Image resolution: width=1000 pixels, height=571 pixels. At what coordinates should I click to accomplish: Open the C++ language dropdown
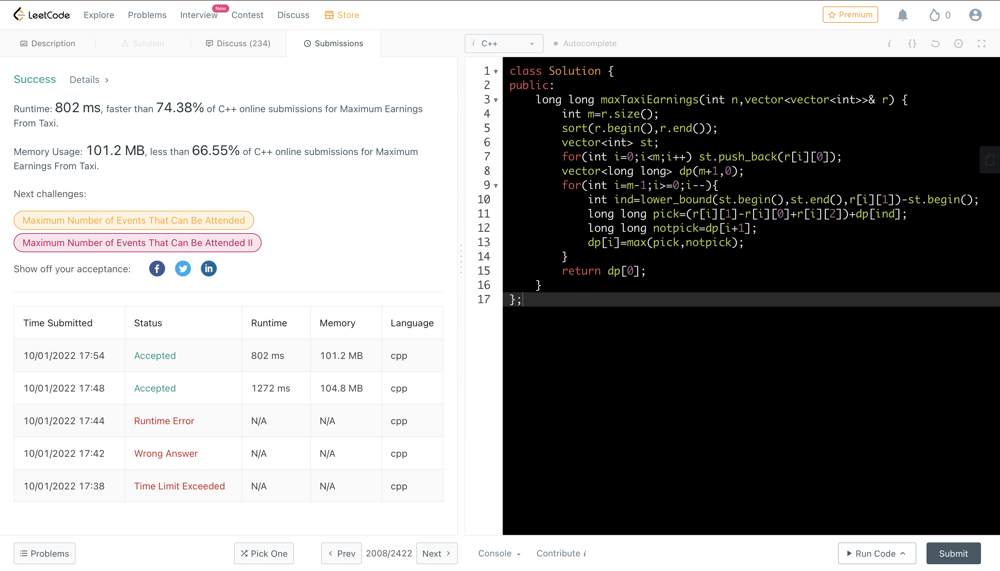[504, 43]
